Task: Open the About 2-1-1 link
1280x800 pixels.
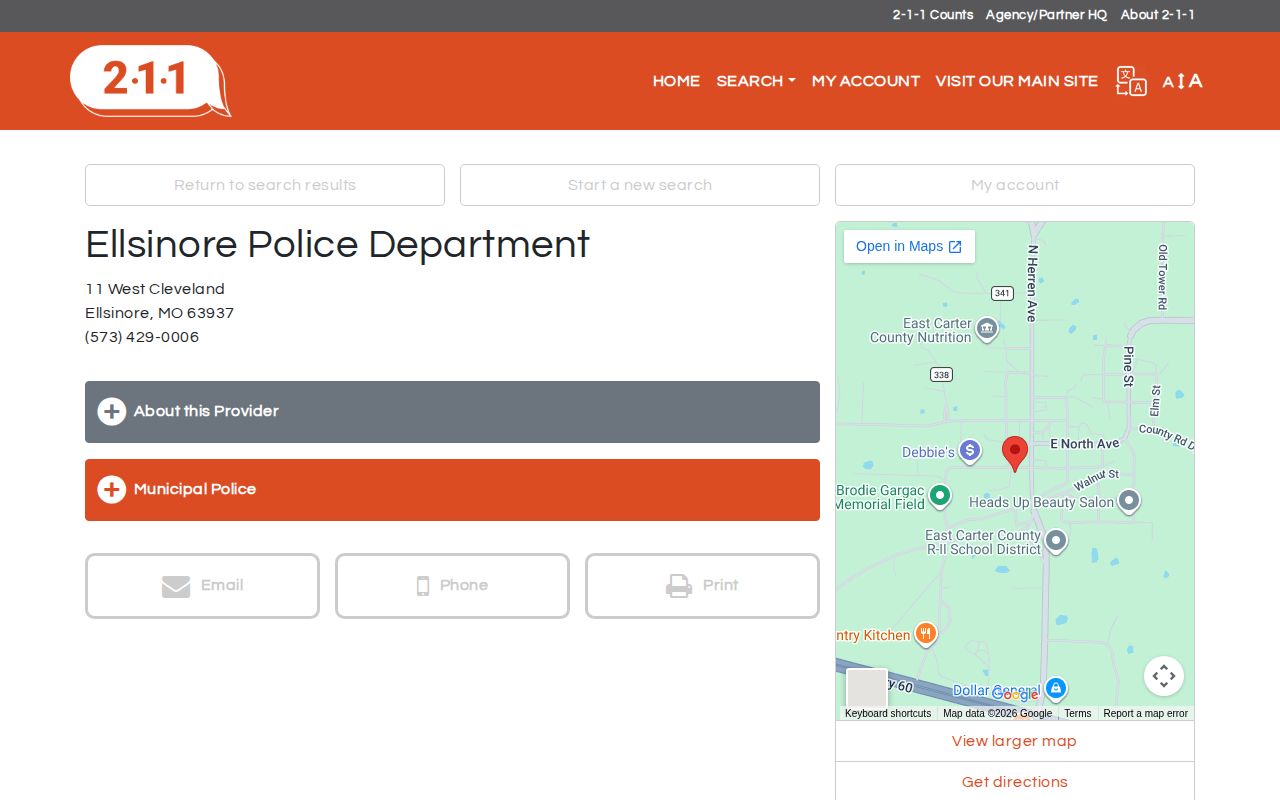Action: pos(1158,15)
